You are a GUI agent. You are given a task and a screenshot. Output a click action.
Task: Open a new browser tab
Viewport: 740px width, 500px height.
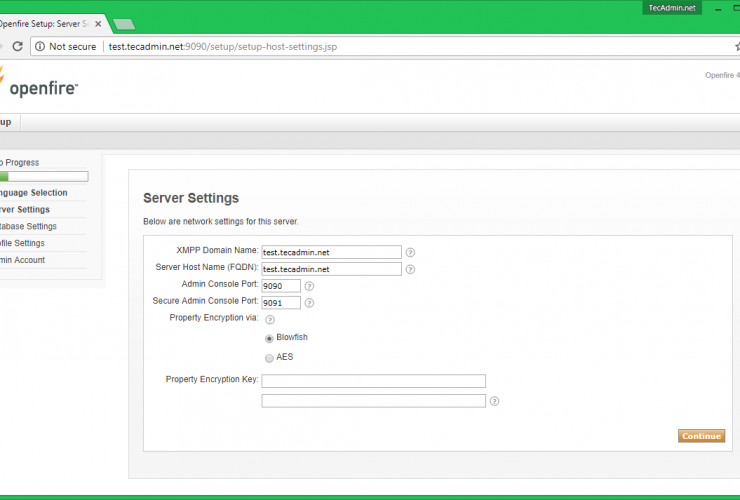[x=124, y=24]
